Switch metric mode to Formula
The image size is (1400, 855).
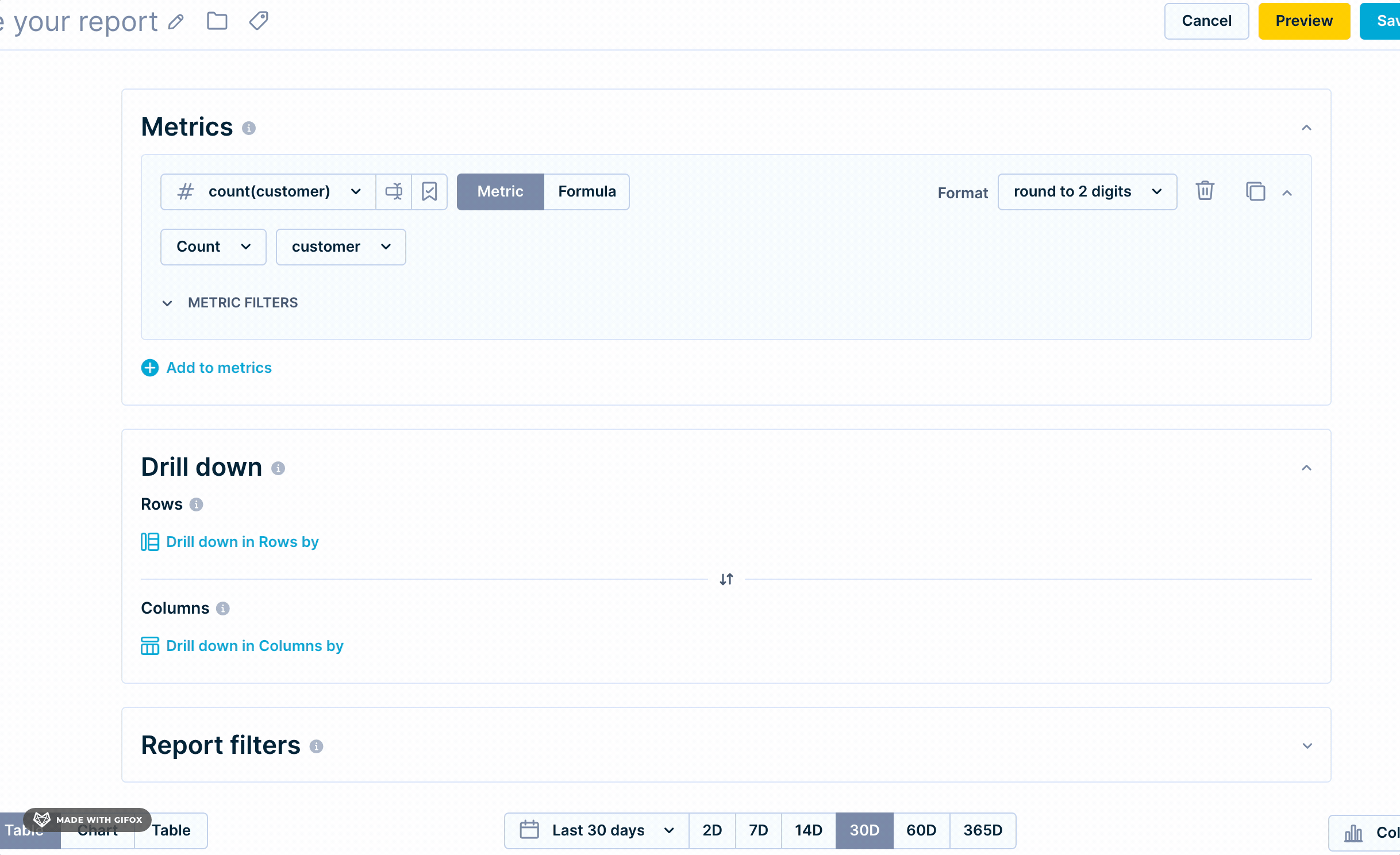pos(586,191)
